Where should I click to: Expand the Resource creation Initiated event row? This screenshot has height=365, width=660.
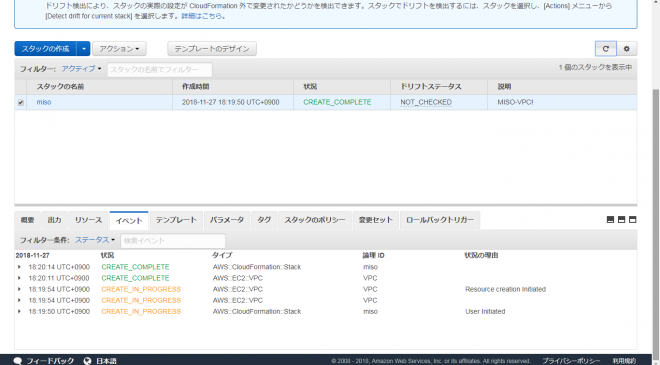[19, 289]
